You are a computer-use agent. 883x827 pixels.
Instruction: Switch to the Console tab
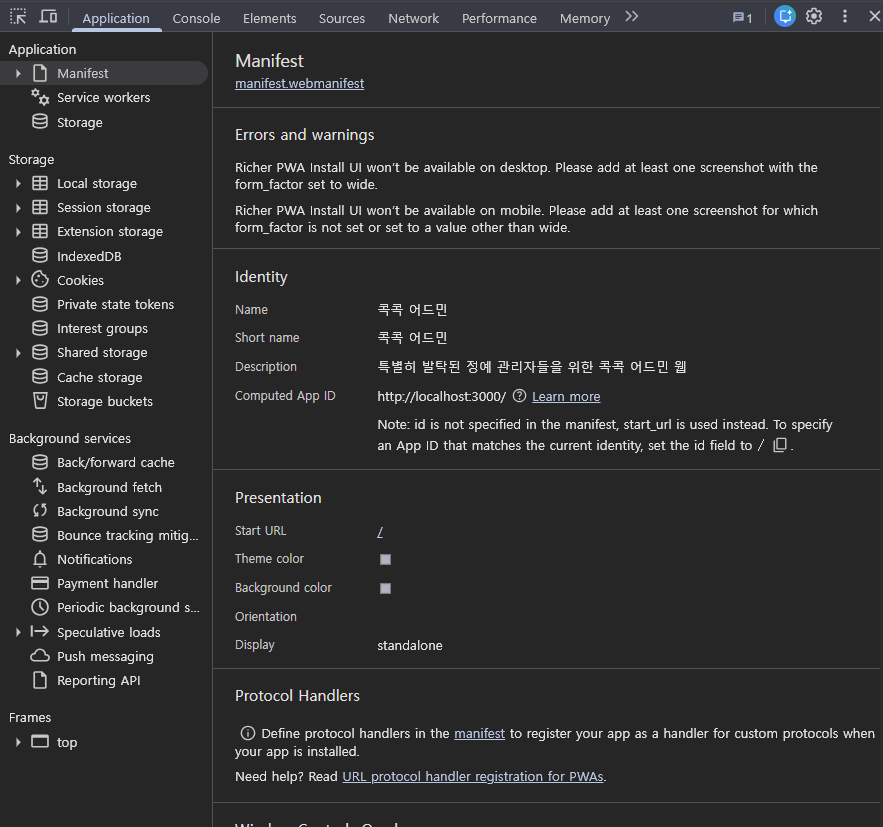point(196,18)
